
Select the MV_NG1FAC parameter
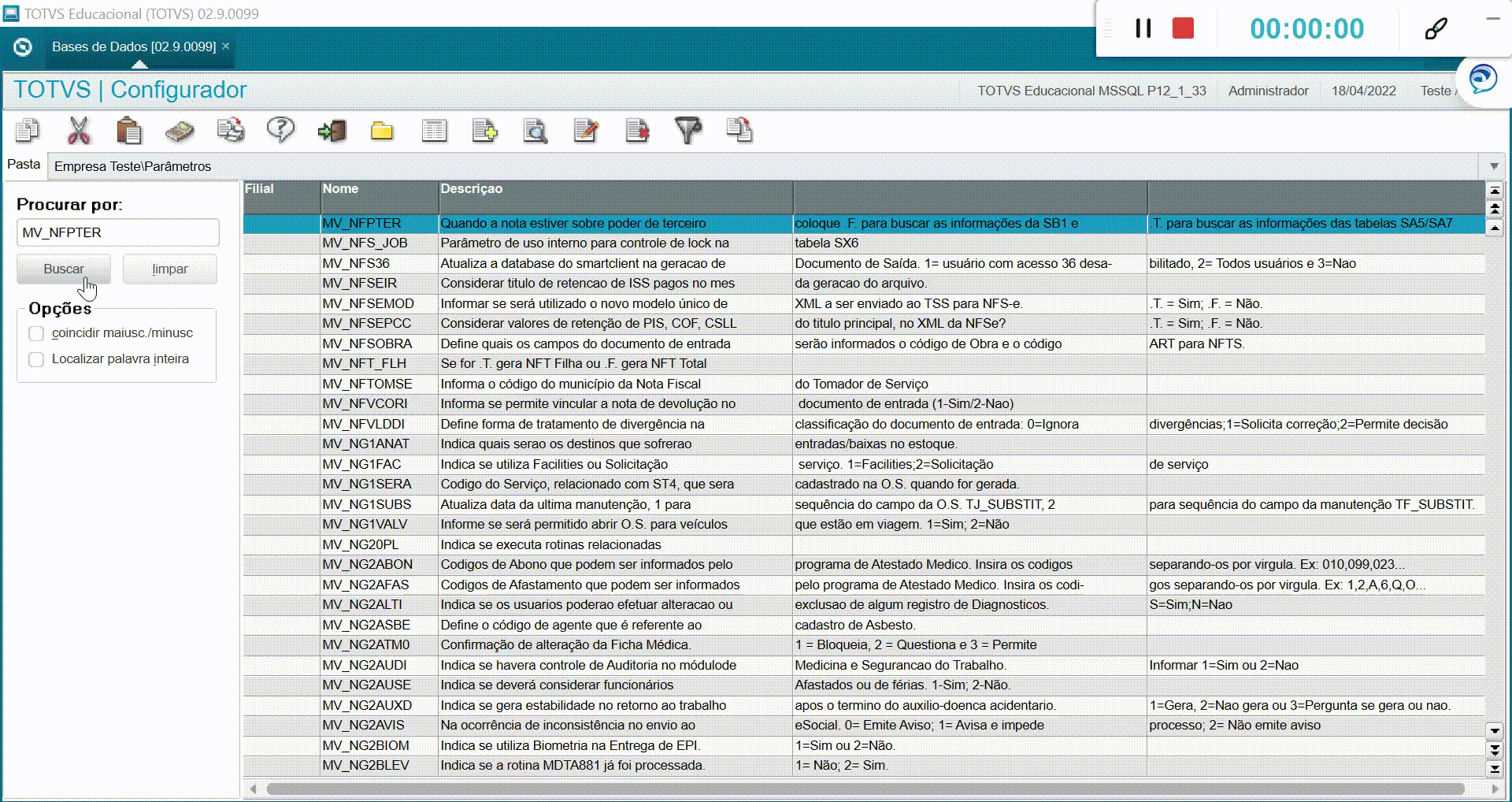(864, 465)
